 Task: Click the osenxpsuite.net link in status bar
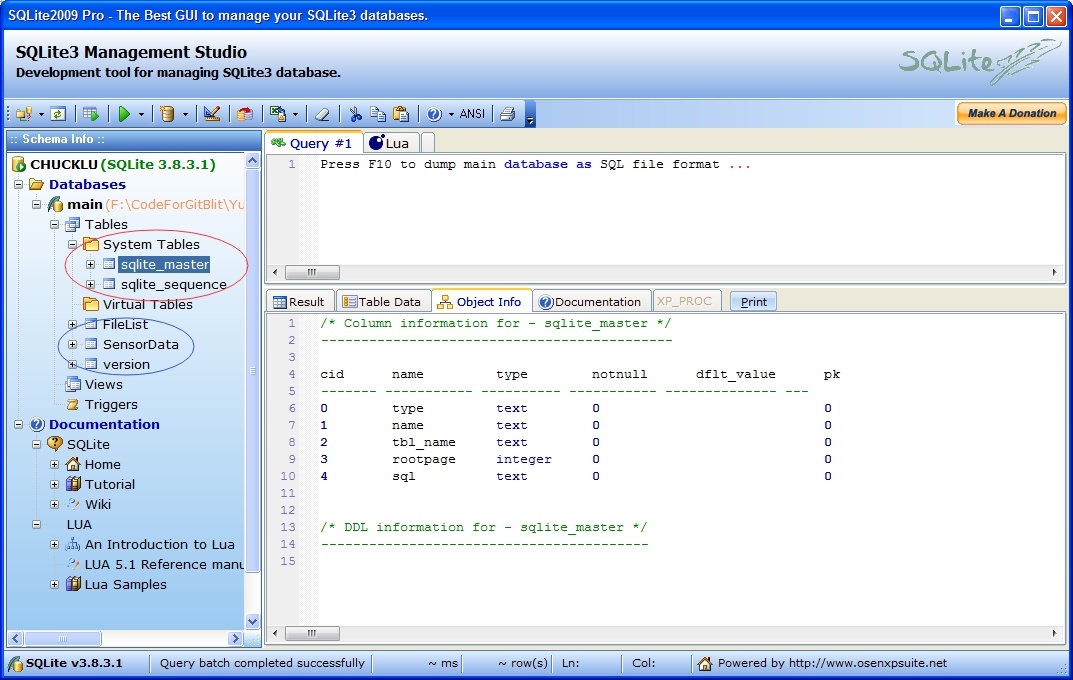867,663
